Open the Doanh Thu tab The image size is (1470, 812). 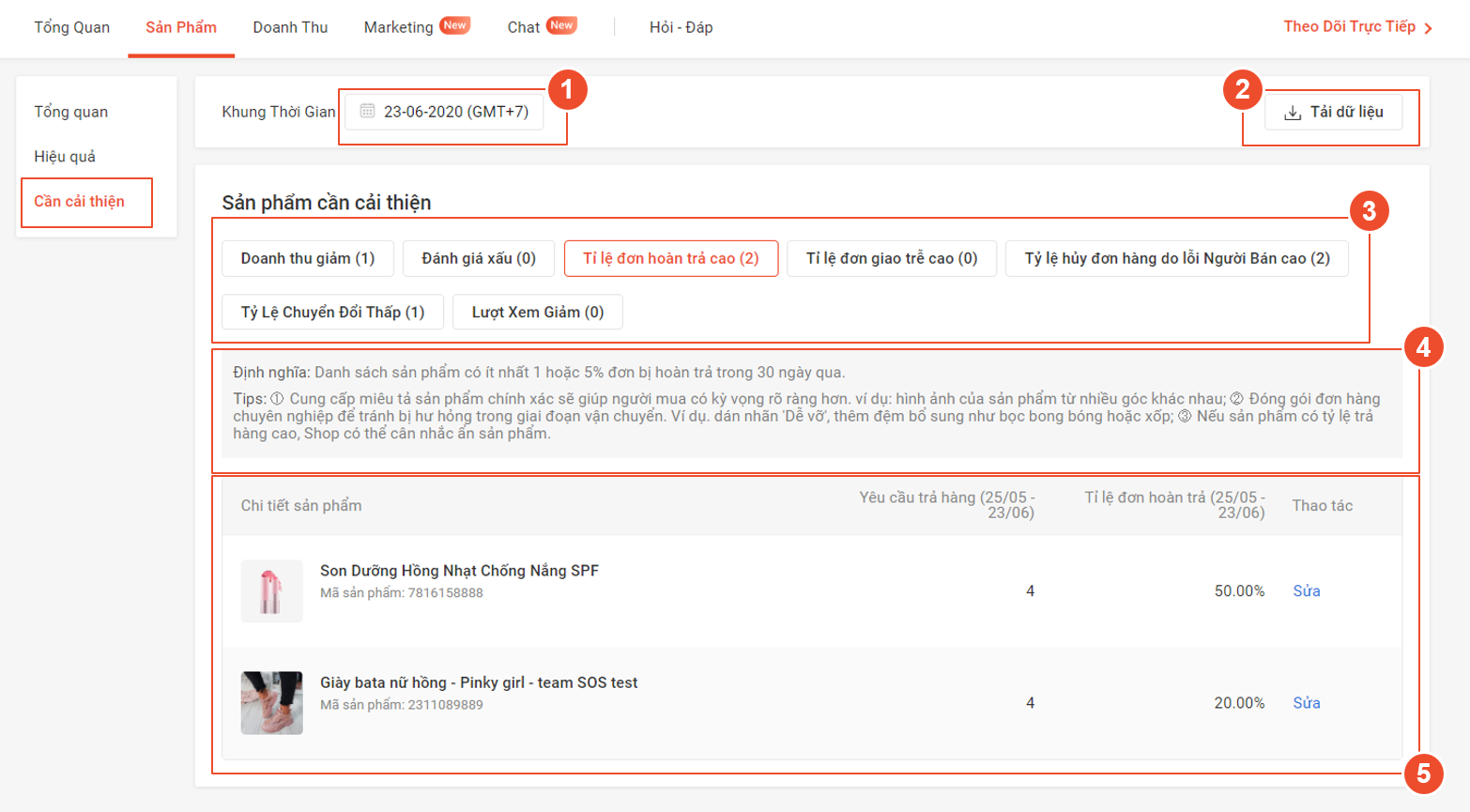tap(290, 27)
